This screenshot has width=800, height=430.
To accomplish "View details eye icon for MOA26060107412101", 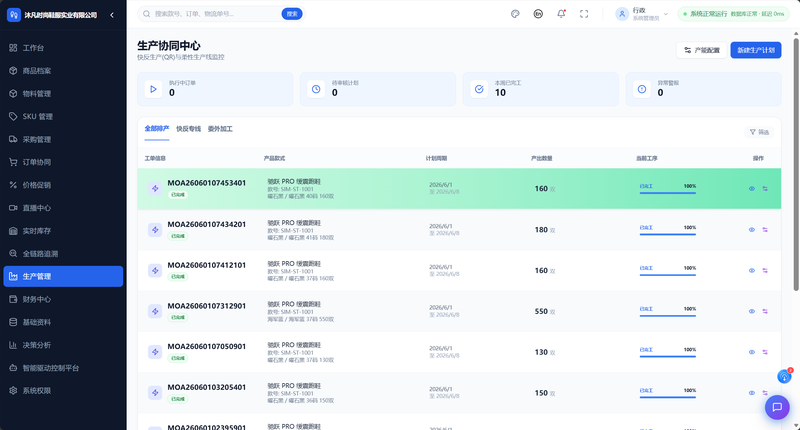I will 752,271.
